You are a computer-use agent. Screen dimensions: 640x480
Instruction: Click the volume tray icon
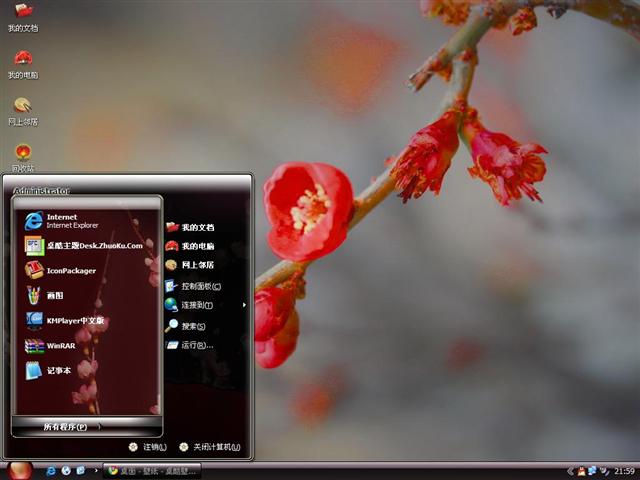click(x=604, y=471)
